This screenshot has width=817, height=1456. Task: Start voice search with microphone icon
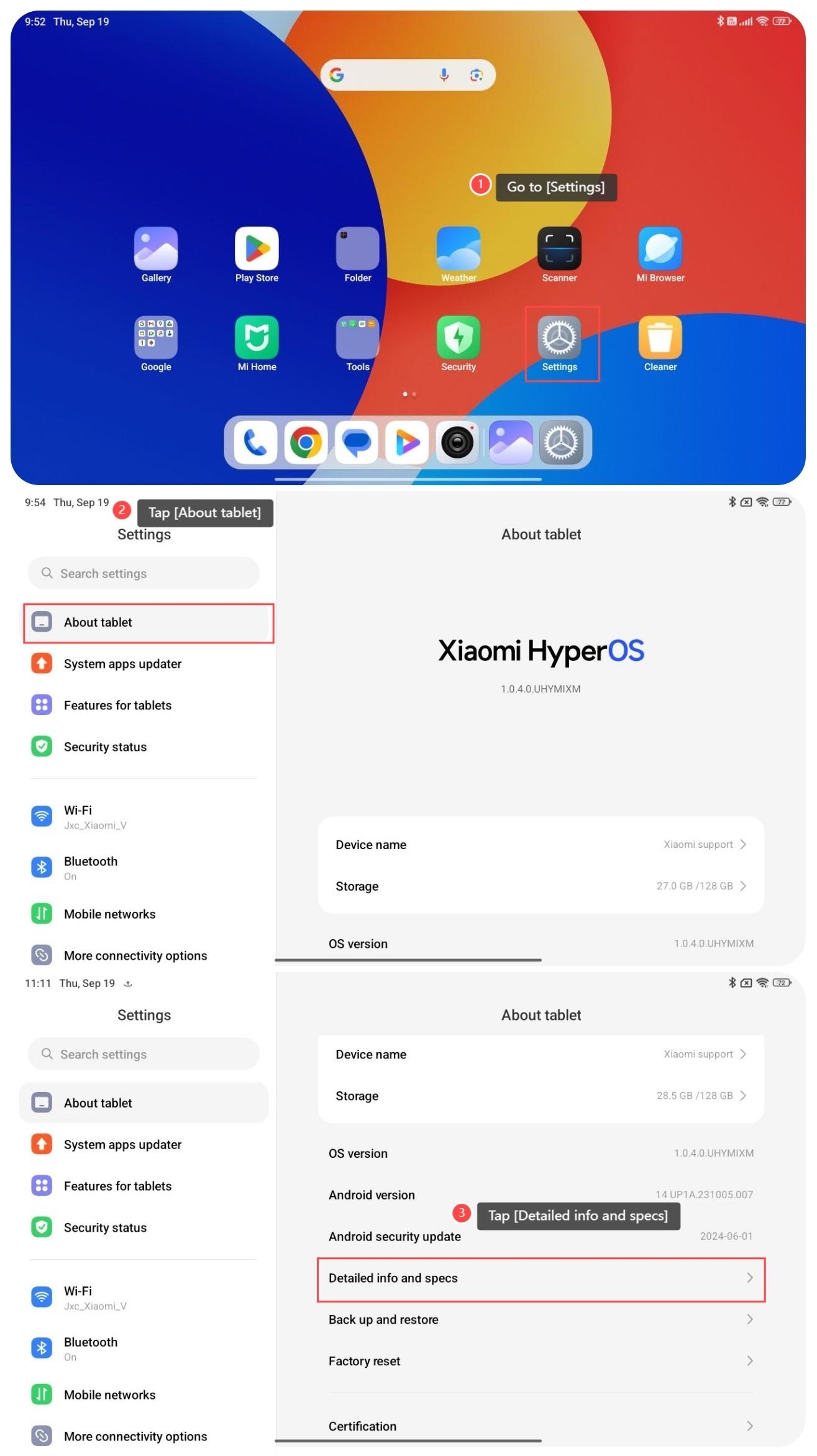[444, 75]
